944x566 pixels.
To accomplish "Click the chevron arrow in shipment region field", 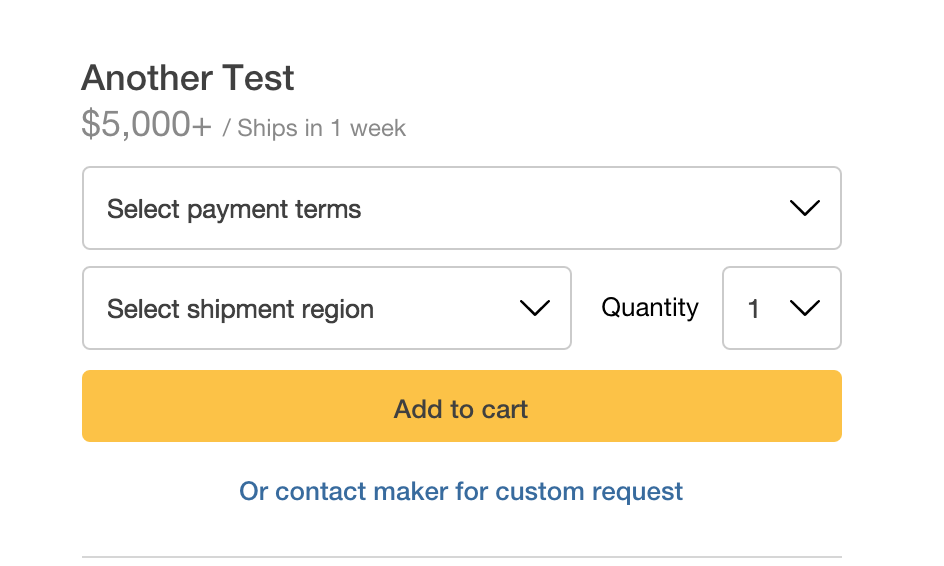I will [535, 308].
